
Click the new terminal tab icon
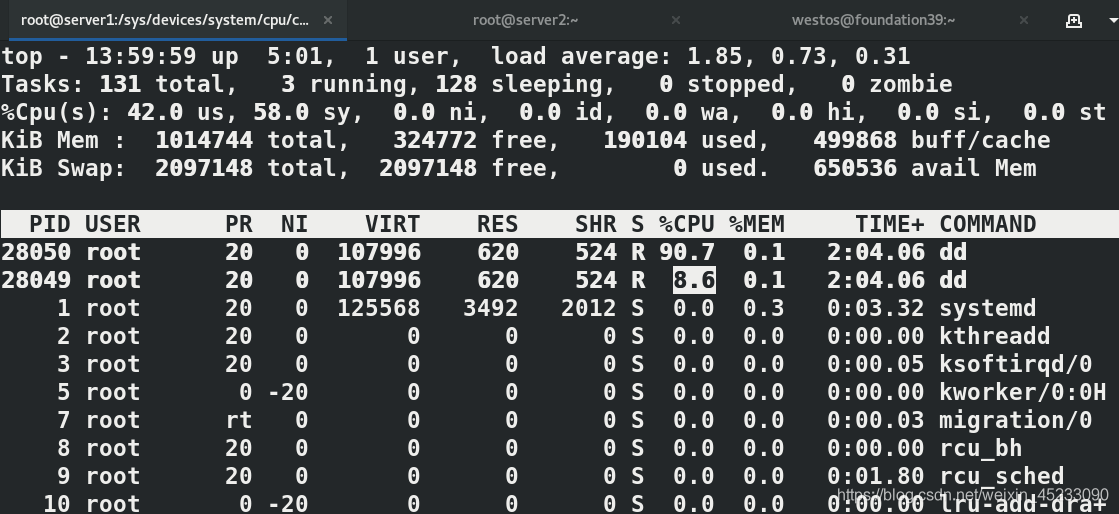pos(1073,20)
